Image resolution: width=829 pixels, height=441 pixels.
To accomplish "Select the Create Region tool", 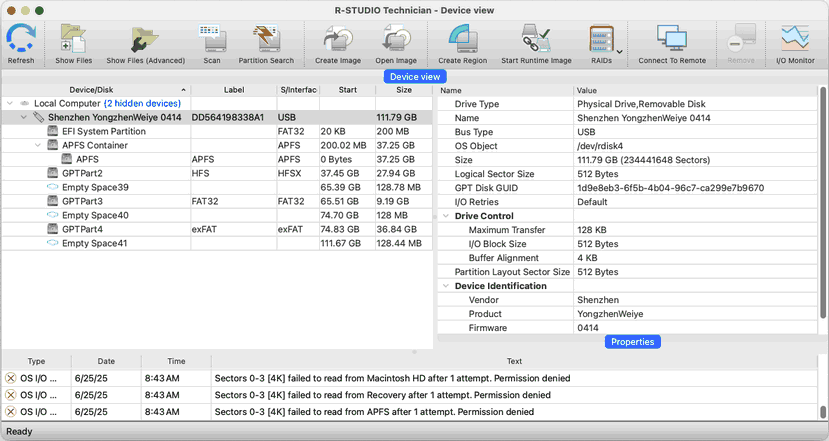I will tap(463, 39).
